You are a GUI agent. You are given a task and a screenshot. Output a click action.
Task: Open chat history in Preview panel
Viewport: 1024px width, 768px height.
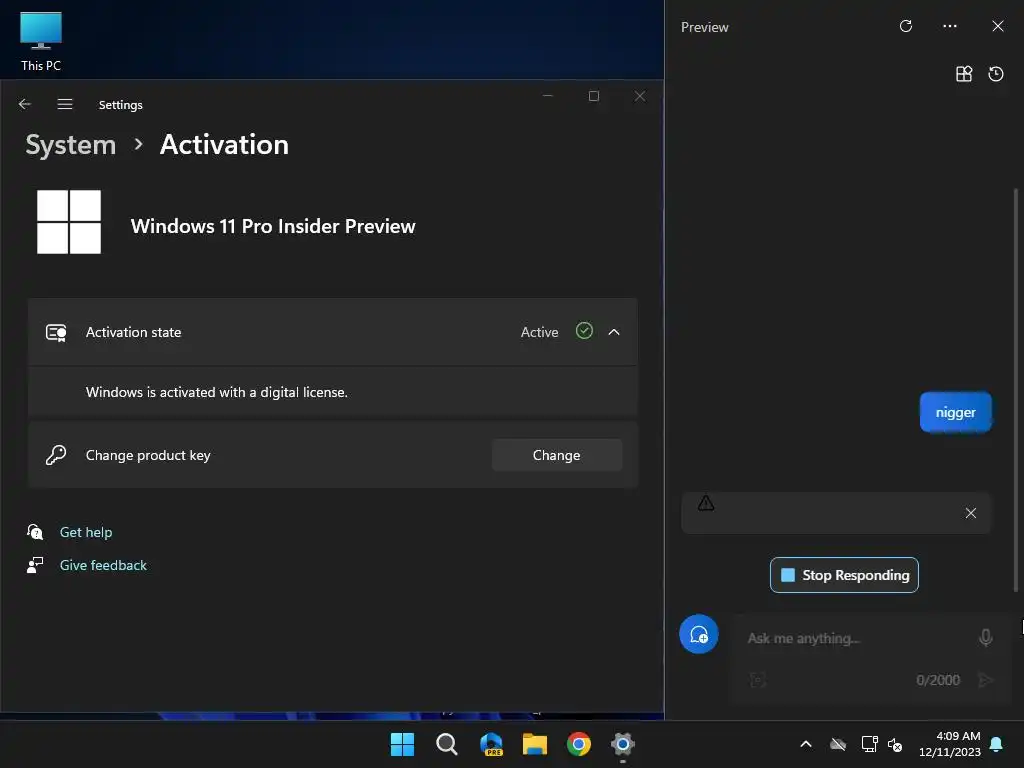[x=996, y=74]
